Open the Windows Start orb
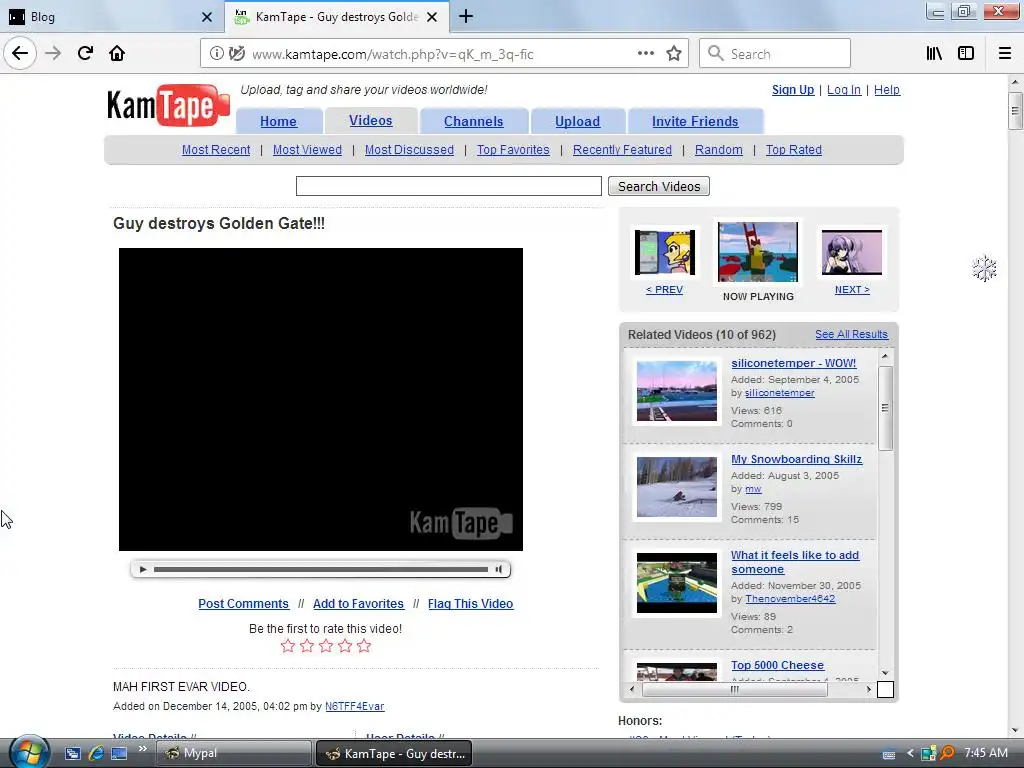The height and width of the screenshot is (768, 1024). 27,752
